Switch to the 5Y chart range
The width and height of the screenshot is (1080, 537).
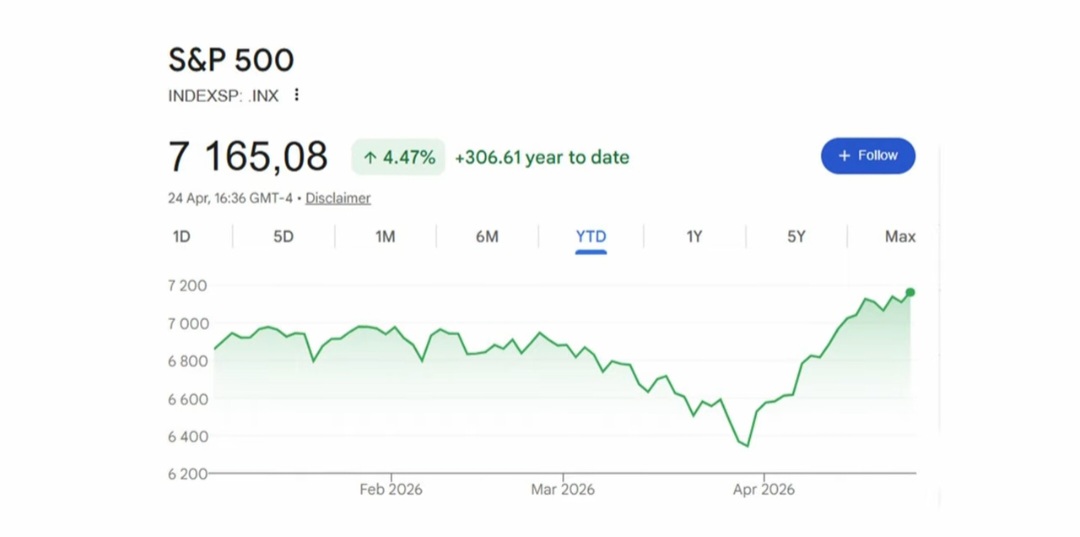click(x=796, y=237)
